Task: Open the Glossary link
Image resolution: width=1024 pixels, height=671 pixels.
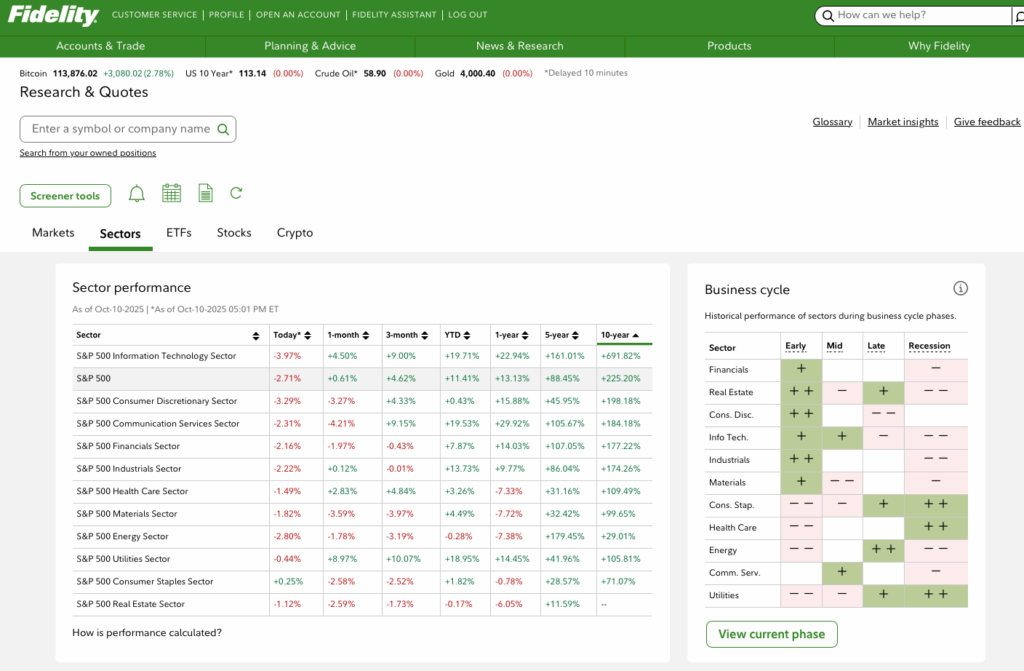Action: tap(832, 122)
